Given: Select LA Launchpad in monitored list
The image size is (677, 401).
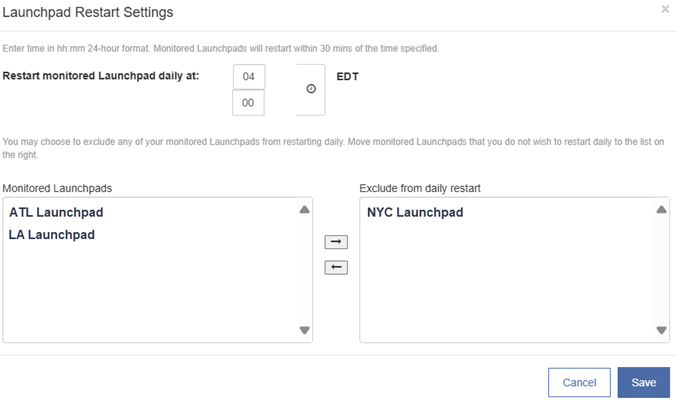Looking at the screenshot, I should click(52, 235).
